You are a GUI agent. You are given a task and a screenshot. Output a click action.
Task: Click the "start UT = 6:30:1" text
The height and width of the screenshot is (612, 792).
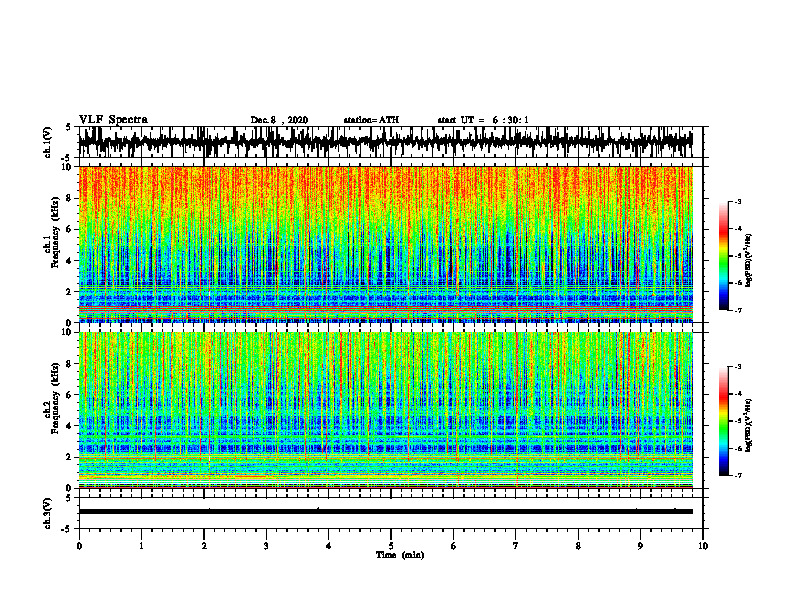[483, 120]
